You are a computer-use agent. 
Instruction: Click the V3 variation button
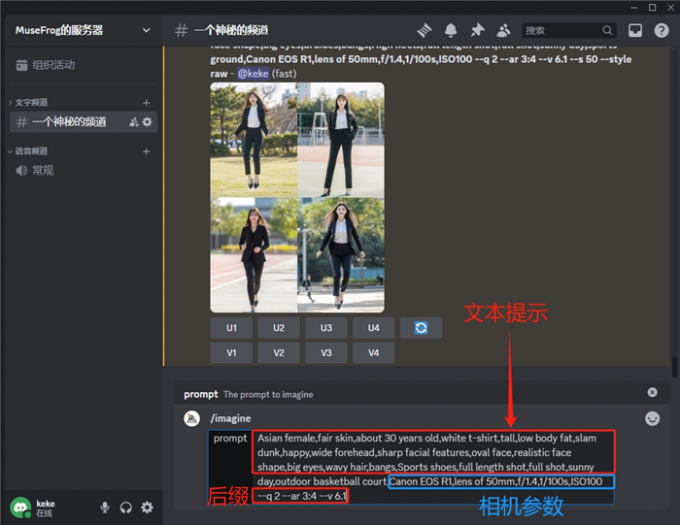click(326, 353)
